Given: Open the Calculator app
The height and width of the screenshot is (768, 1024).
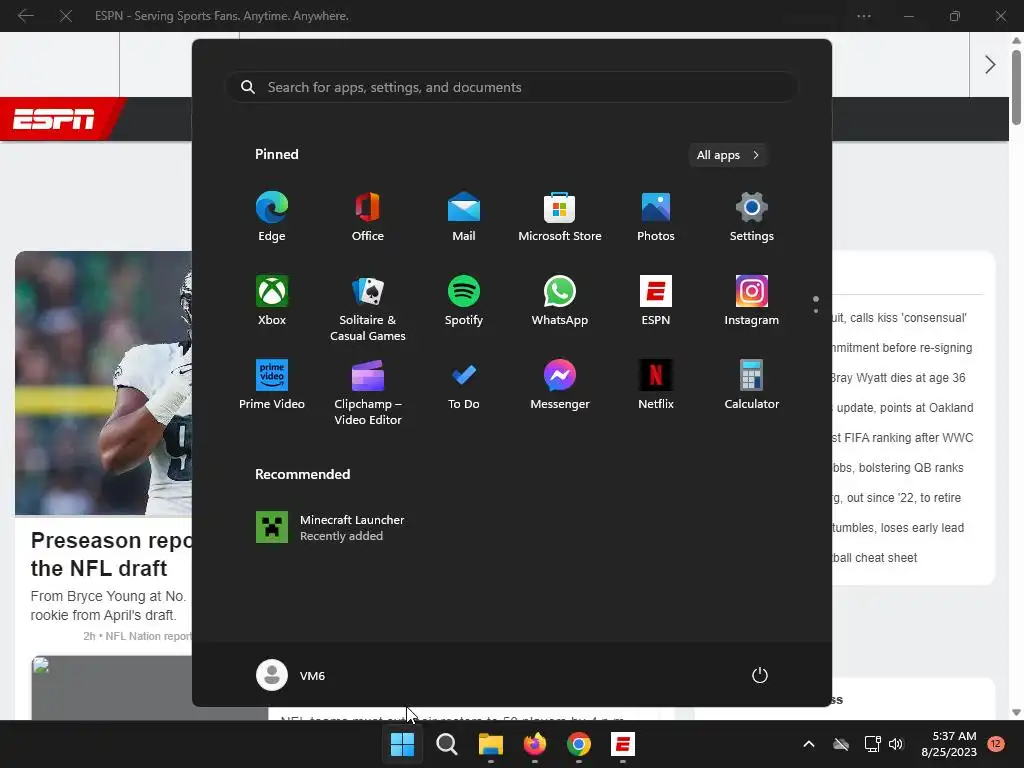Looking at the screenshot, I should point(752,385).
